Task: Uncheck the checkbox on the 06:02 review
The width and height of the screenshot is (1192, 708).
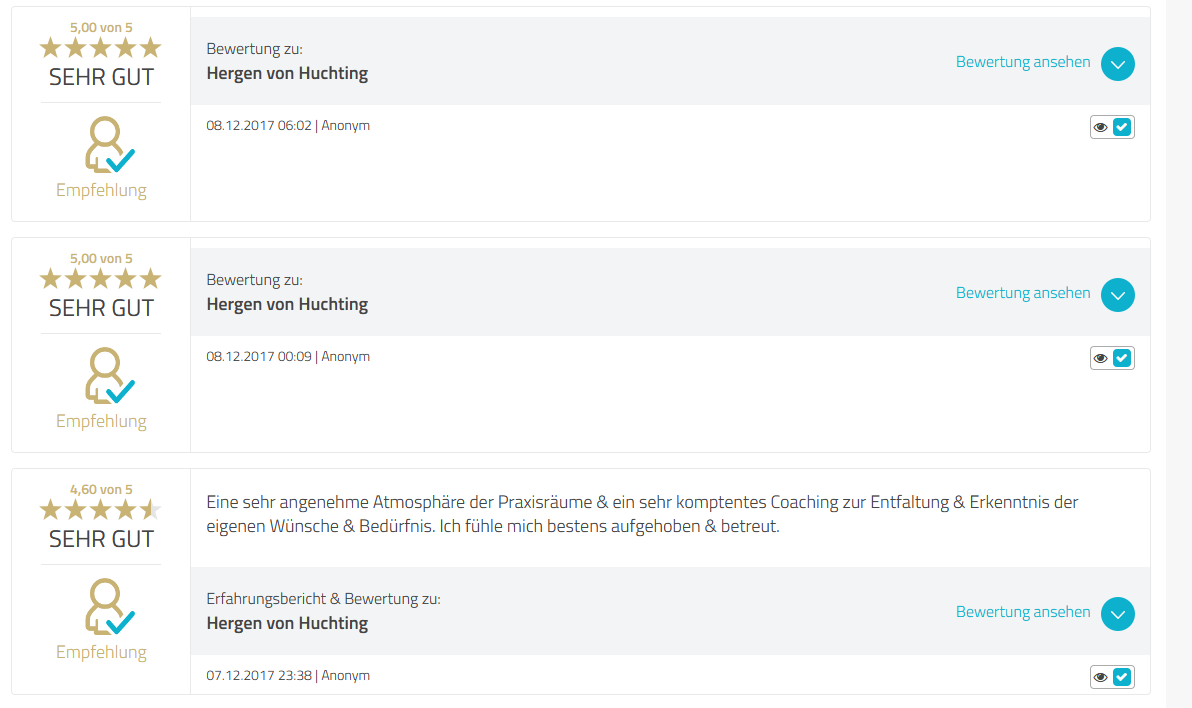Action: 1122,127
